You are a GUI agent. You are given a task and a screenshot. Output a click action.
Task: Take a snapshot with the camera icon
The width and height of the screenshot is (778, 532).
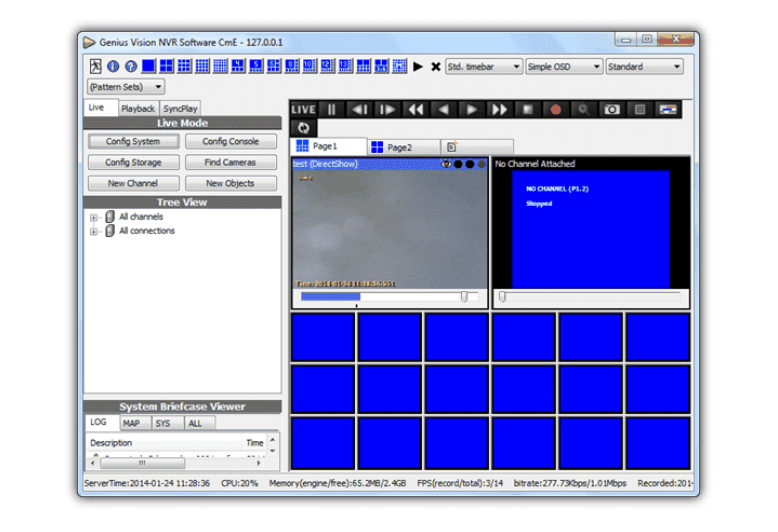click(x=612, y=109)
